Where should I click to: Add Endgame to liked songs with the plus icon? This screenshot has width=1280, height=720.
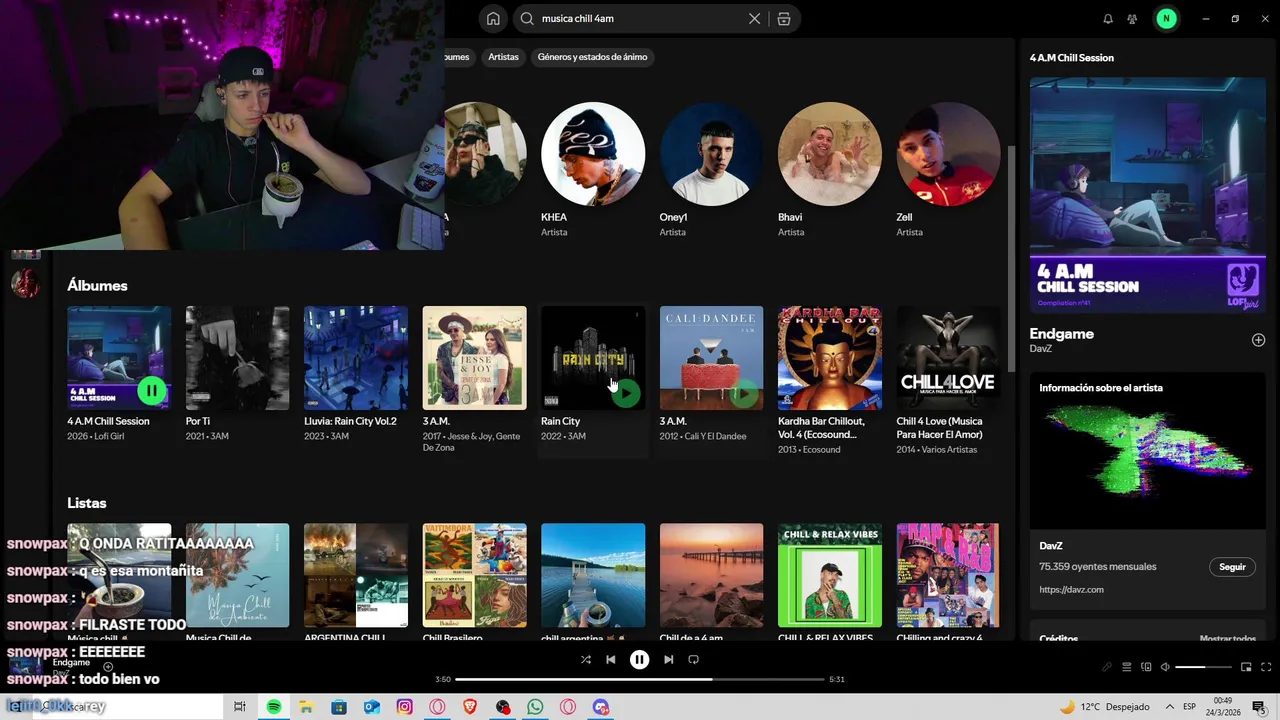[1258, 340]
